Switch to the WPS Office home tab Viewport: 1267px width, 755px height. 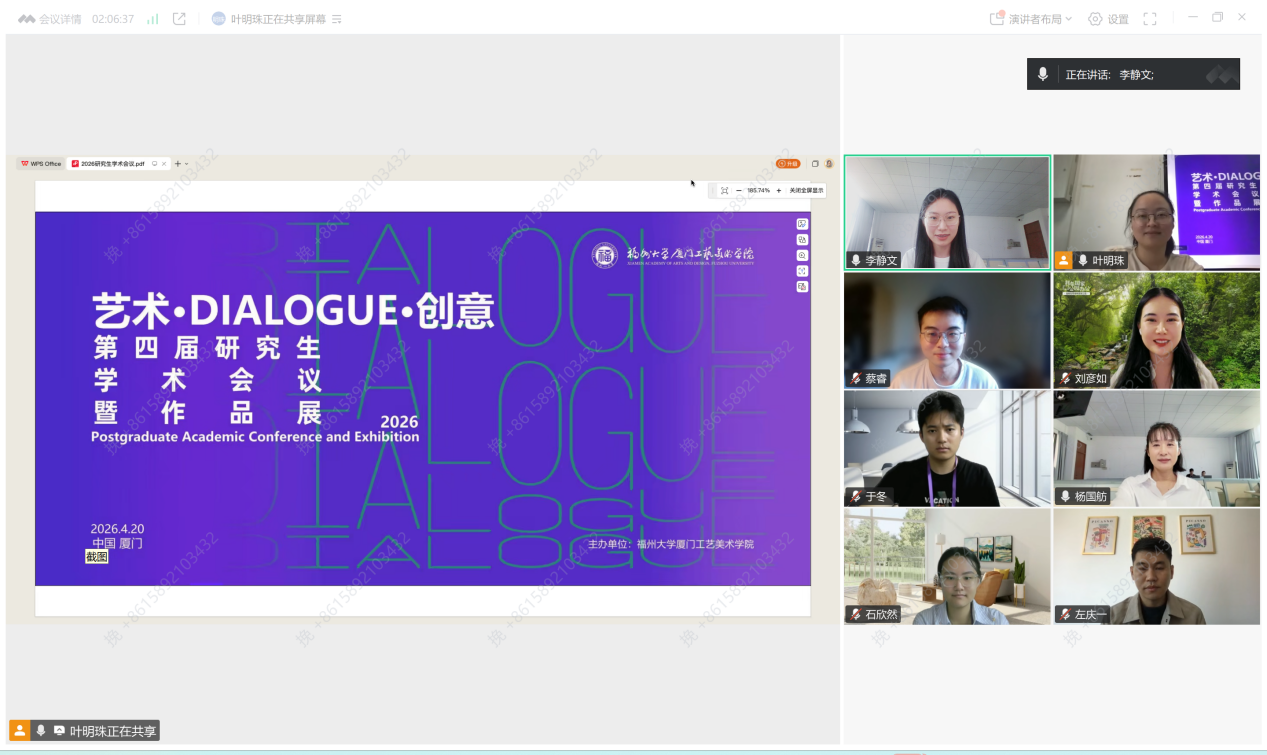(41, 163)
